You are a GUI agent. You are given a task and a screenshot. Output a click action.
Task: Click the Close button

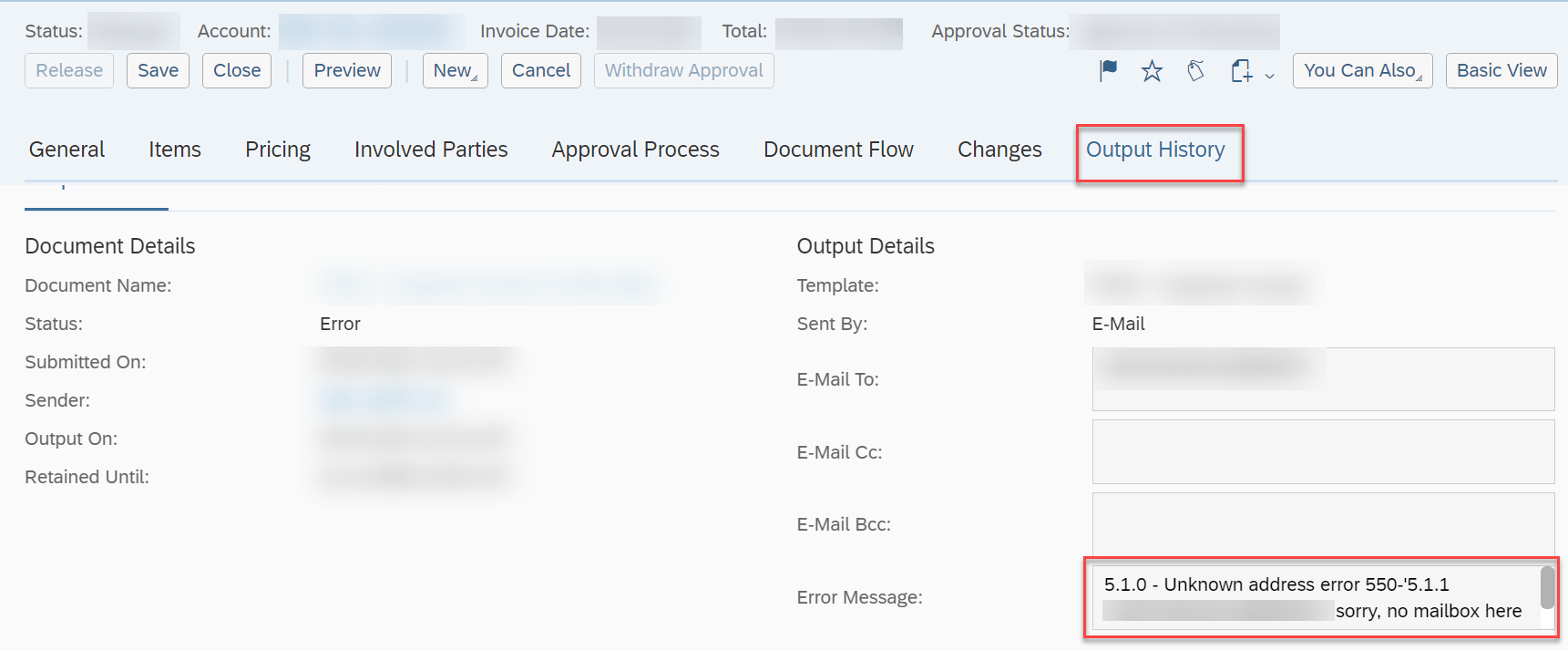tap(237, 70)
